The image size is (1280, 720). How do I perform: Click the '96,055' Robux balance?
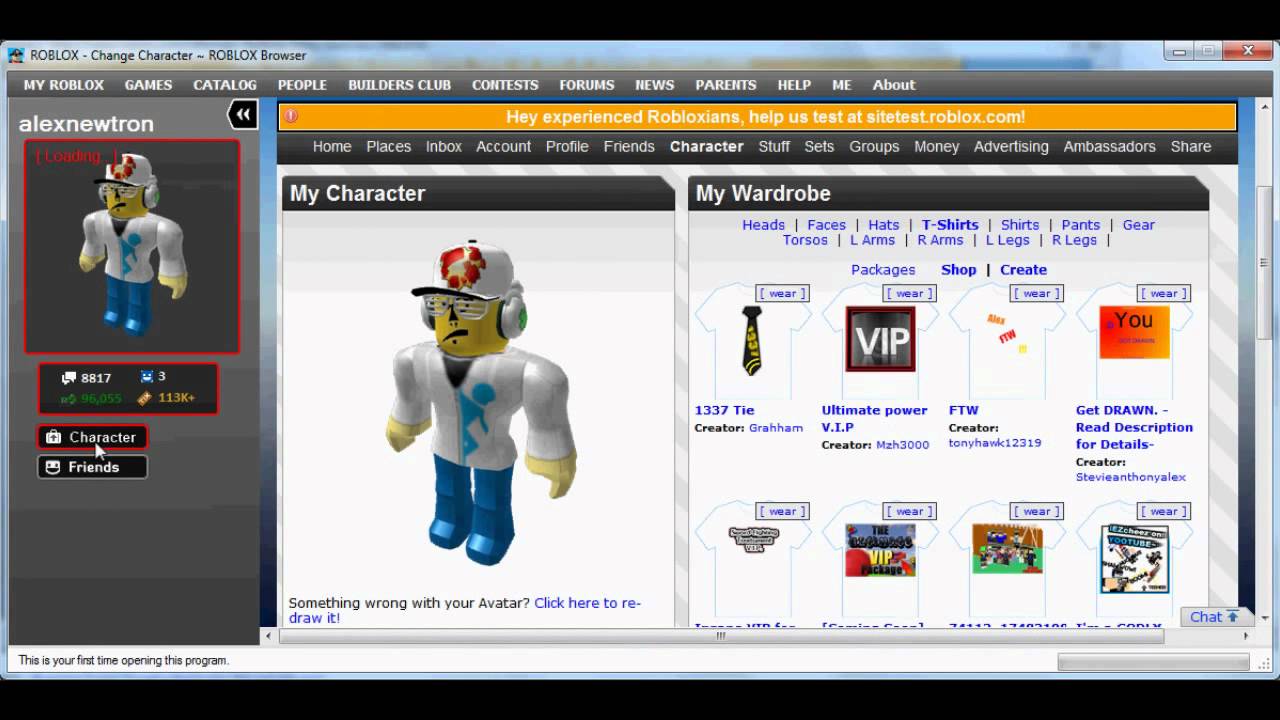click(100, 398)
